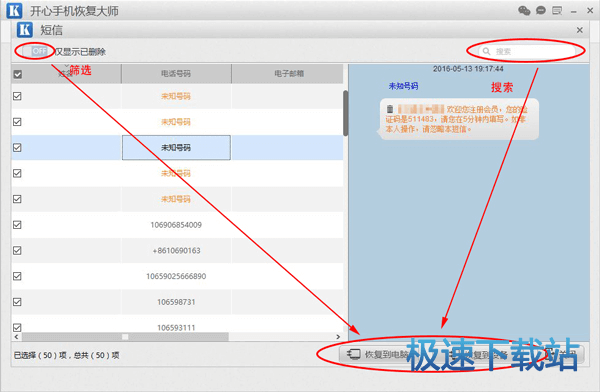Click the magnifier icon in search box
600x392 pixels.
(486, 51)
